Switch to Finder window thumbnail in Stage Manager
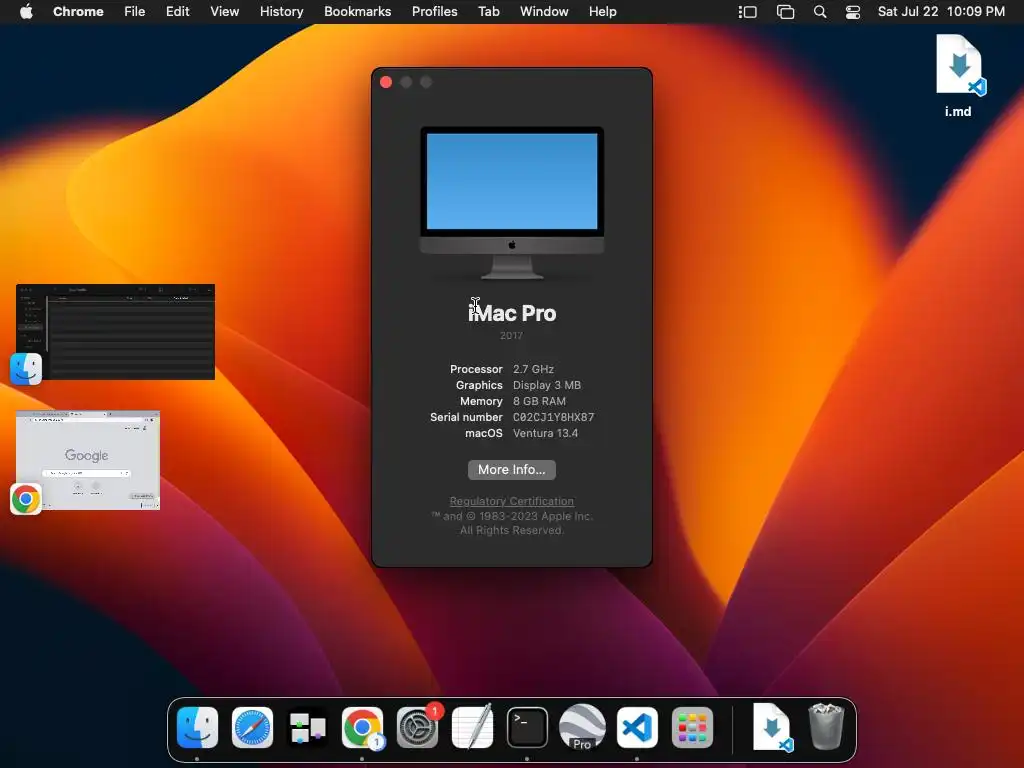The height and width of the screenshot is (768, 1024). coord(116,332)
